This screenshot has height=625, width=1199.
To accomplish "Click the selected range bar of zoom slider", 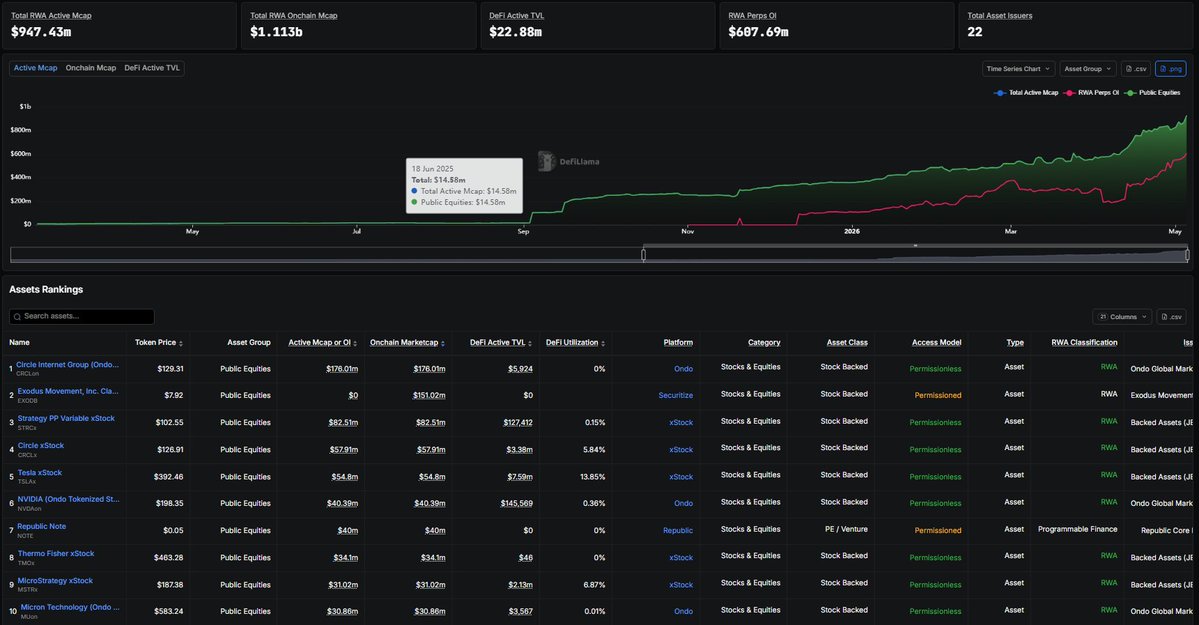I will pos(915,246).
